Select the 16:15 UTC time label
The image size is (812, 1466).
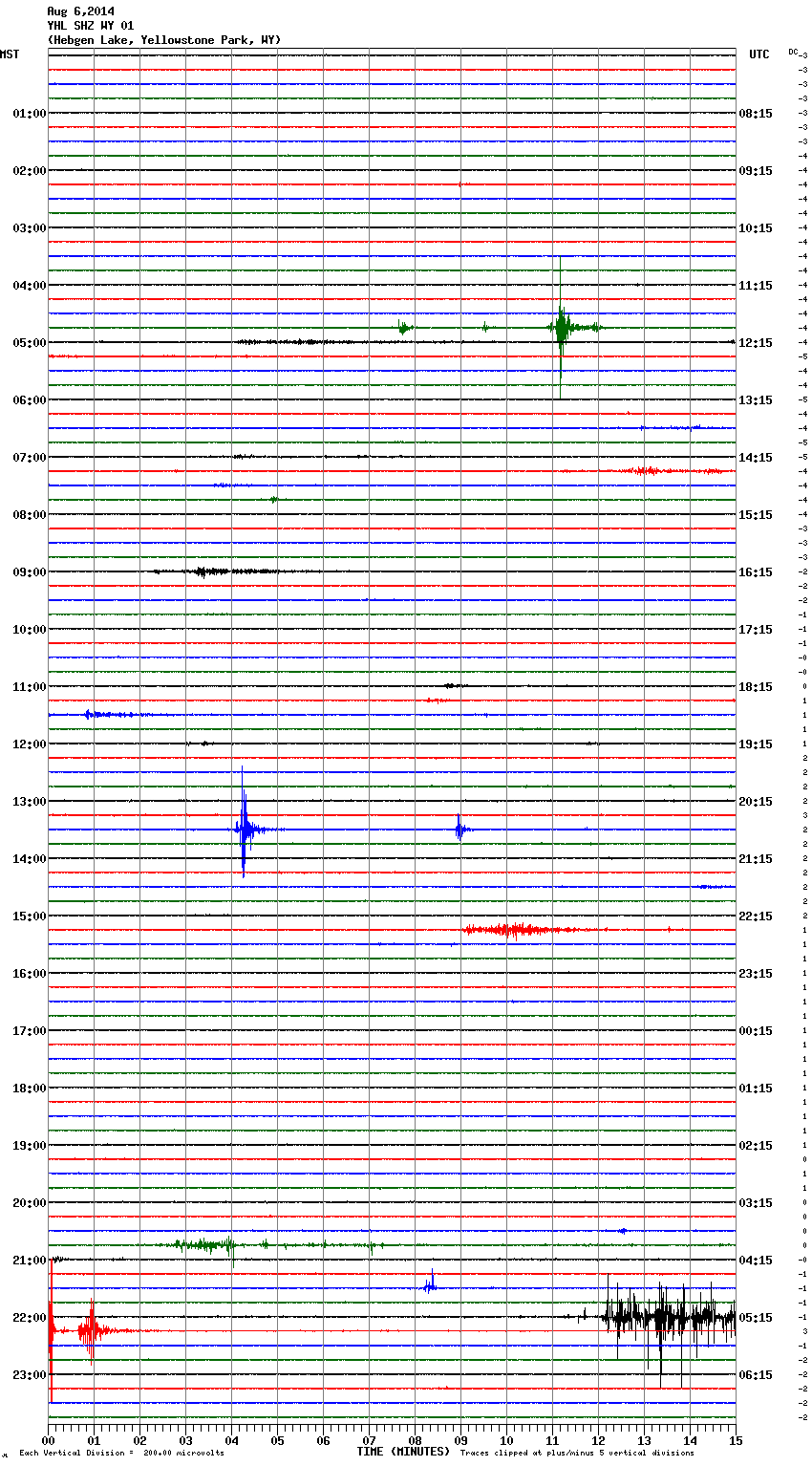(x=756, y=572)
